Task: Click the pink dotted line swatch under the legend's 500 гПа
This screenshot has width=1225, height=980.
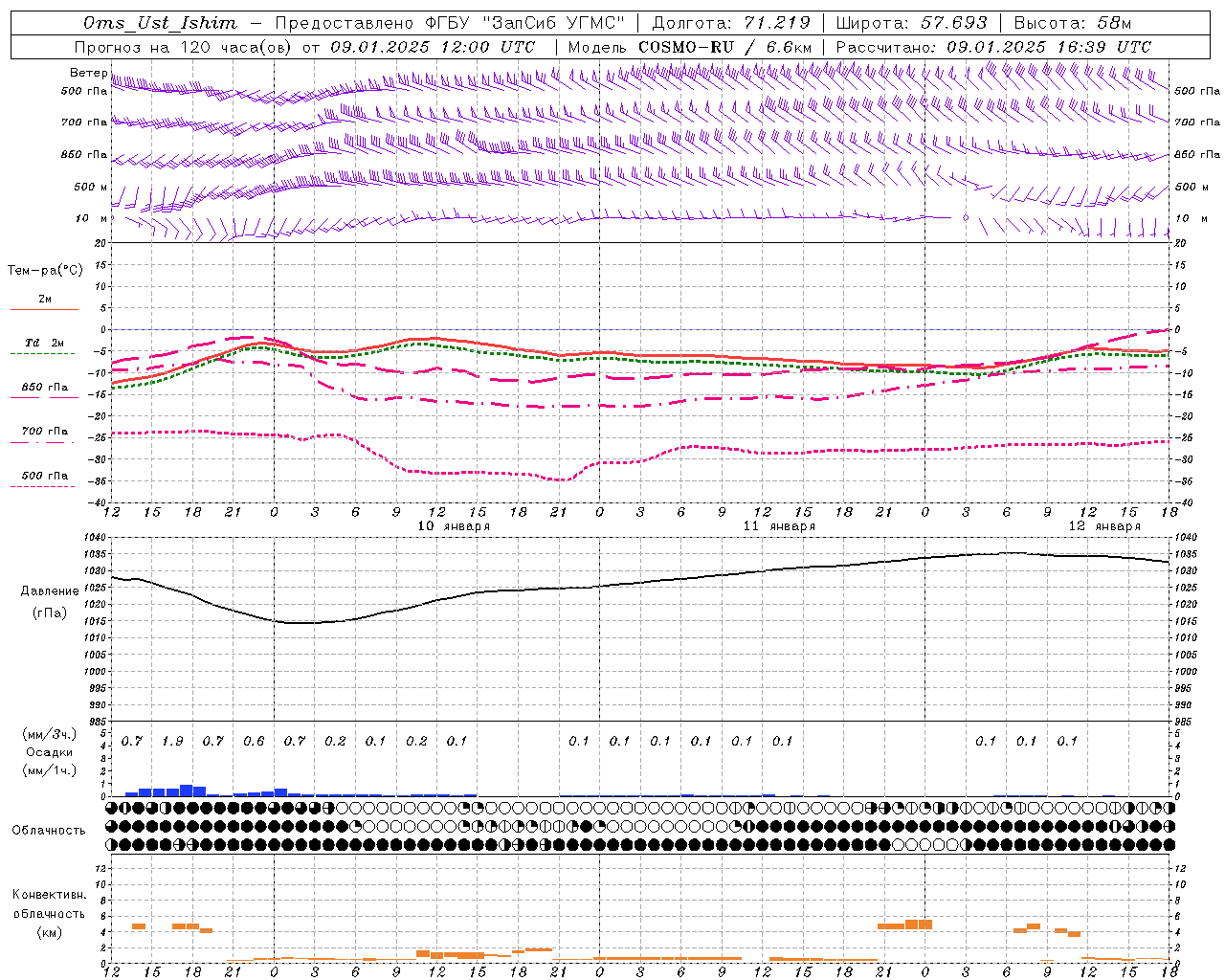Action: 43,486
